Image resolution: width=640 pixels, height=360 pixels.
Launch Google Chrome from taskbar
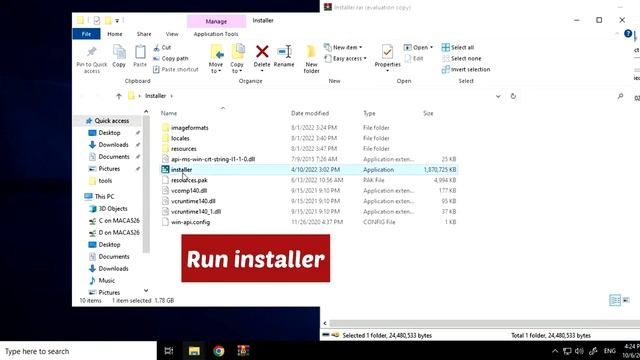coord(219,351)
